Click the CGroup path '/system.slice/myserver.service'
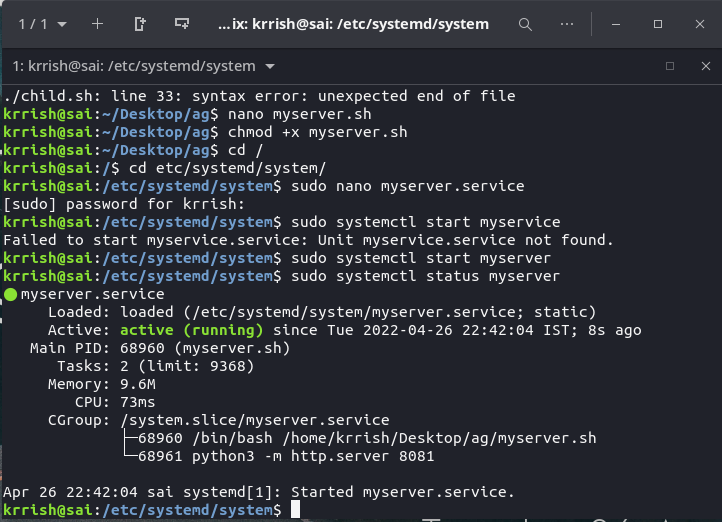This screenshot has height=522, width=722. 255,420
